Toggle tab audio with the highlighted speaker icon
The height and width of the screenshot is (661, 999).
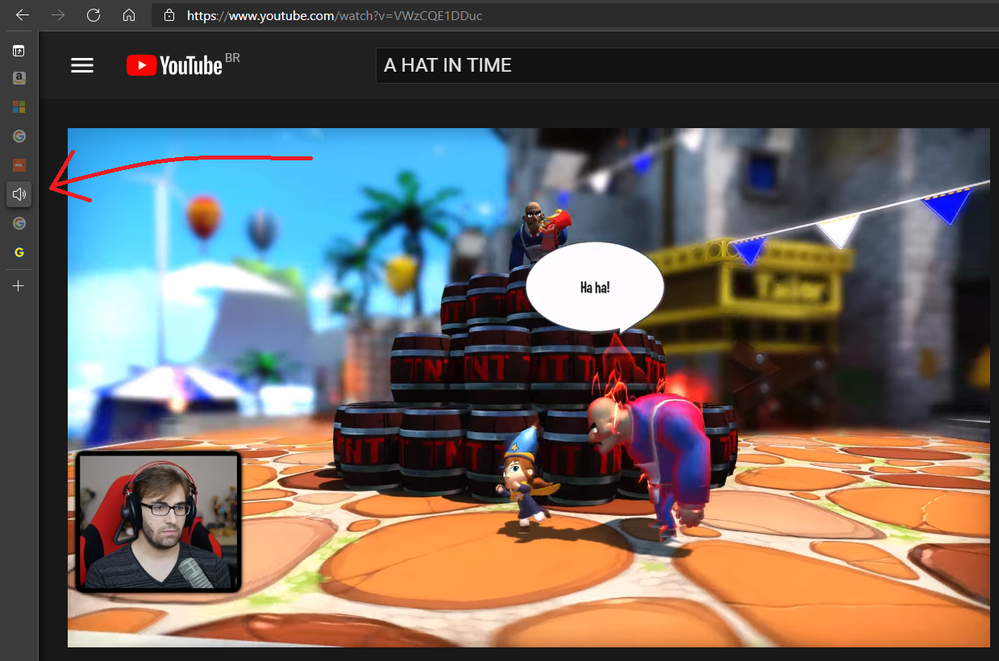[x=18, y=193]
